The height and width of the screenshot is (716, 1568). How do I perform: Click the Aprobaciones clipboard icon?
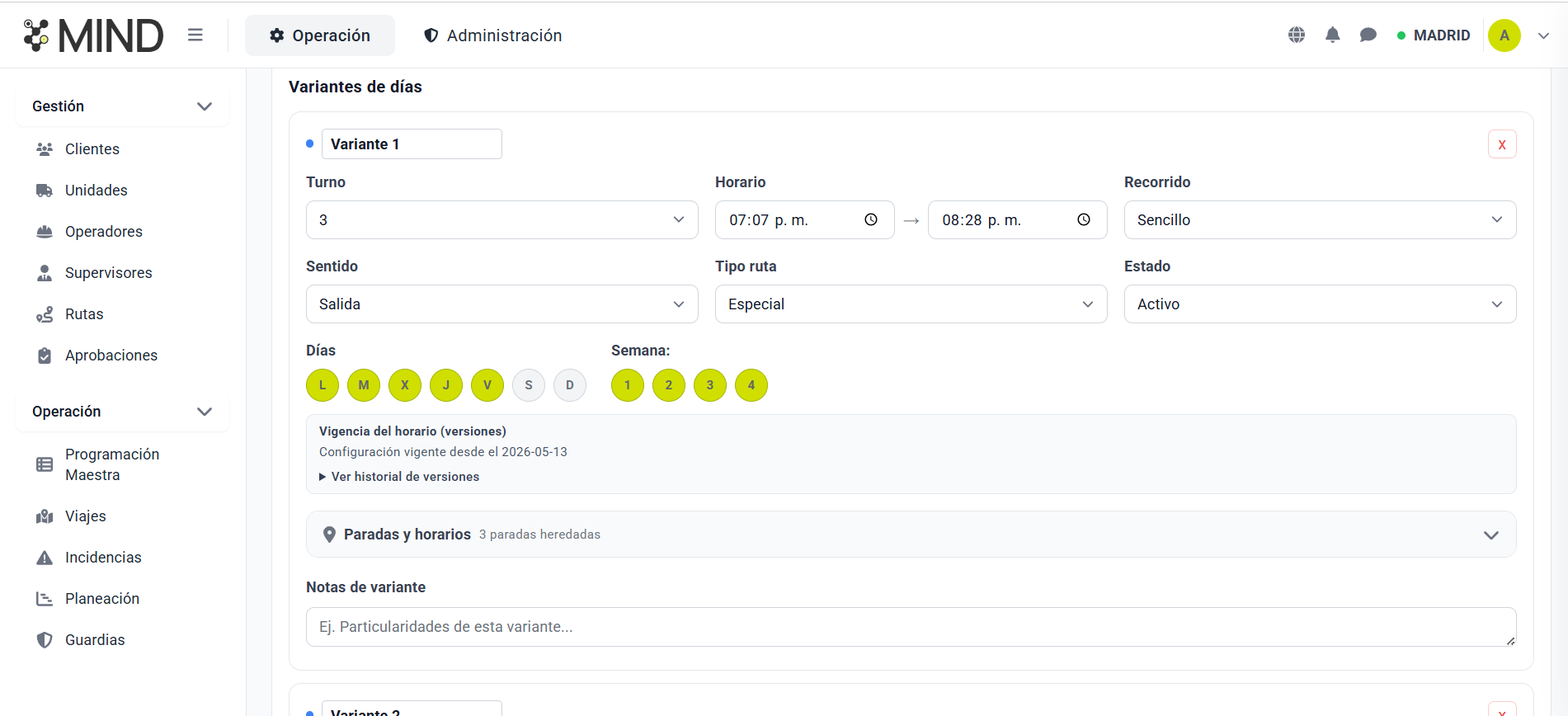[x=45, y=356]
